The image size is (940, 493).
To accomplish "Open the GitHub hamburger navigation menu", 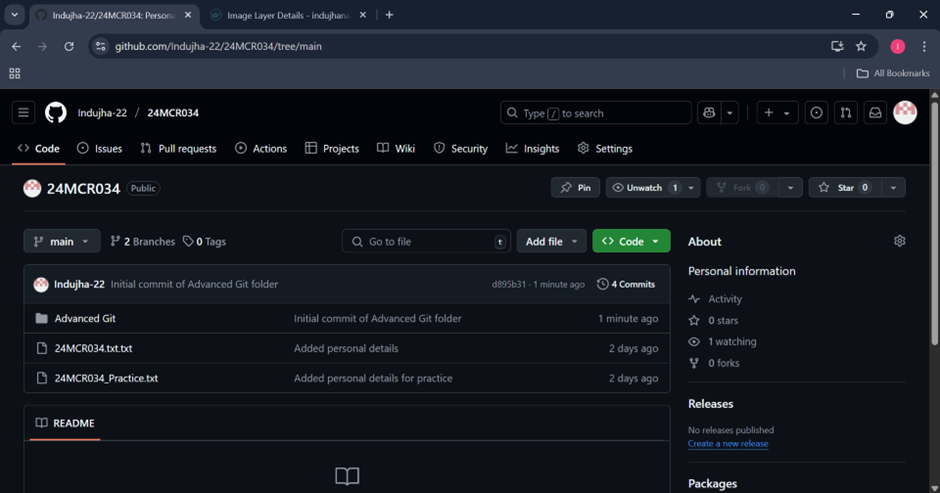I will tap(23, 113).
